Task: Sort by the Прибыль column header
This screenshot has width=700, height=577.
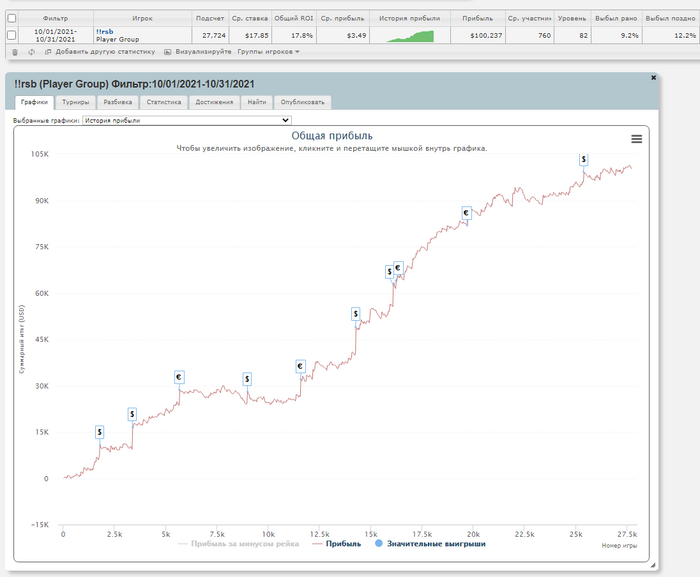Action: pyautogui.click(x=478, y=18)
